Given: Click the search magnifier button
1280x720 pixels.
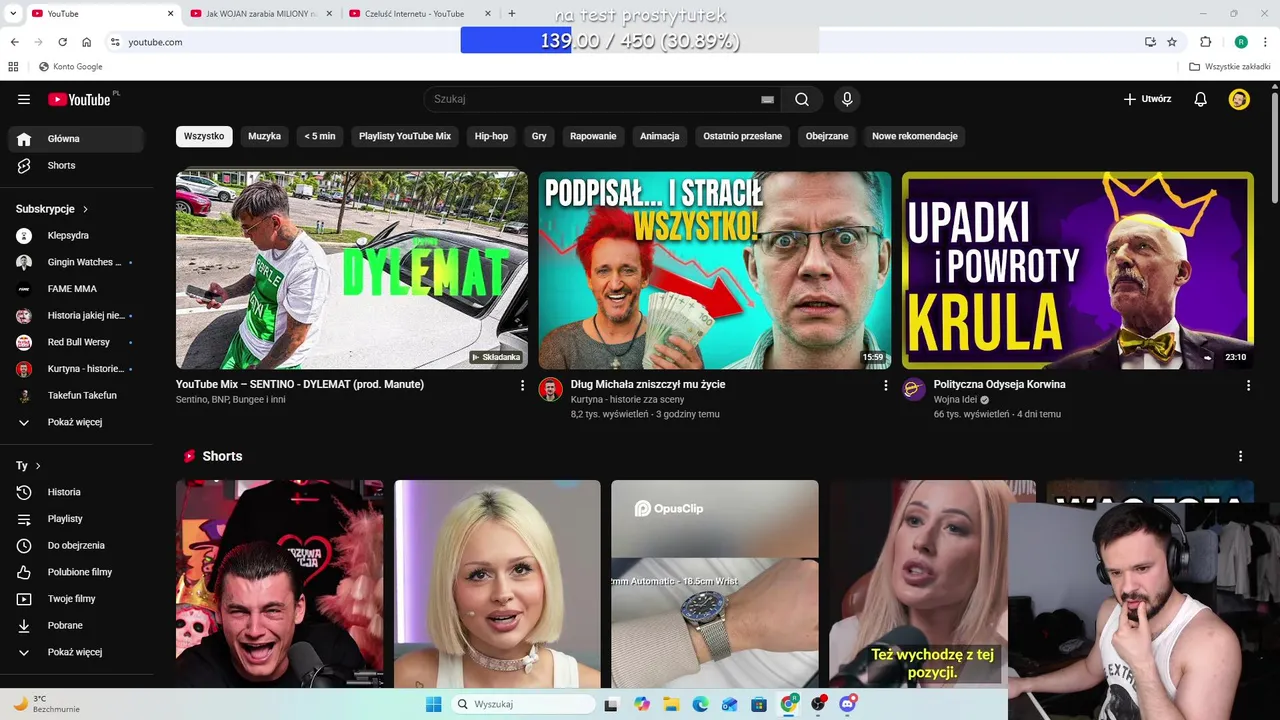Looking at the screenshot, I should (x=802, y=99).
